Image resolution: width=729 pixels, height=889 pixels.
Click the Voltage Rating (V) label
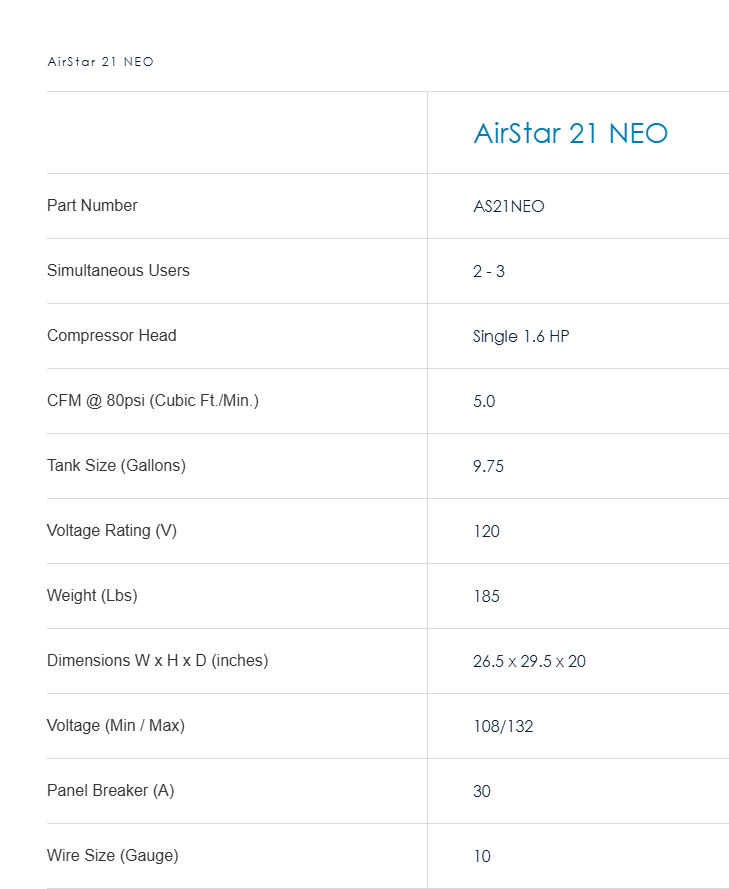tap(111, 530)
